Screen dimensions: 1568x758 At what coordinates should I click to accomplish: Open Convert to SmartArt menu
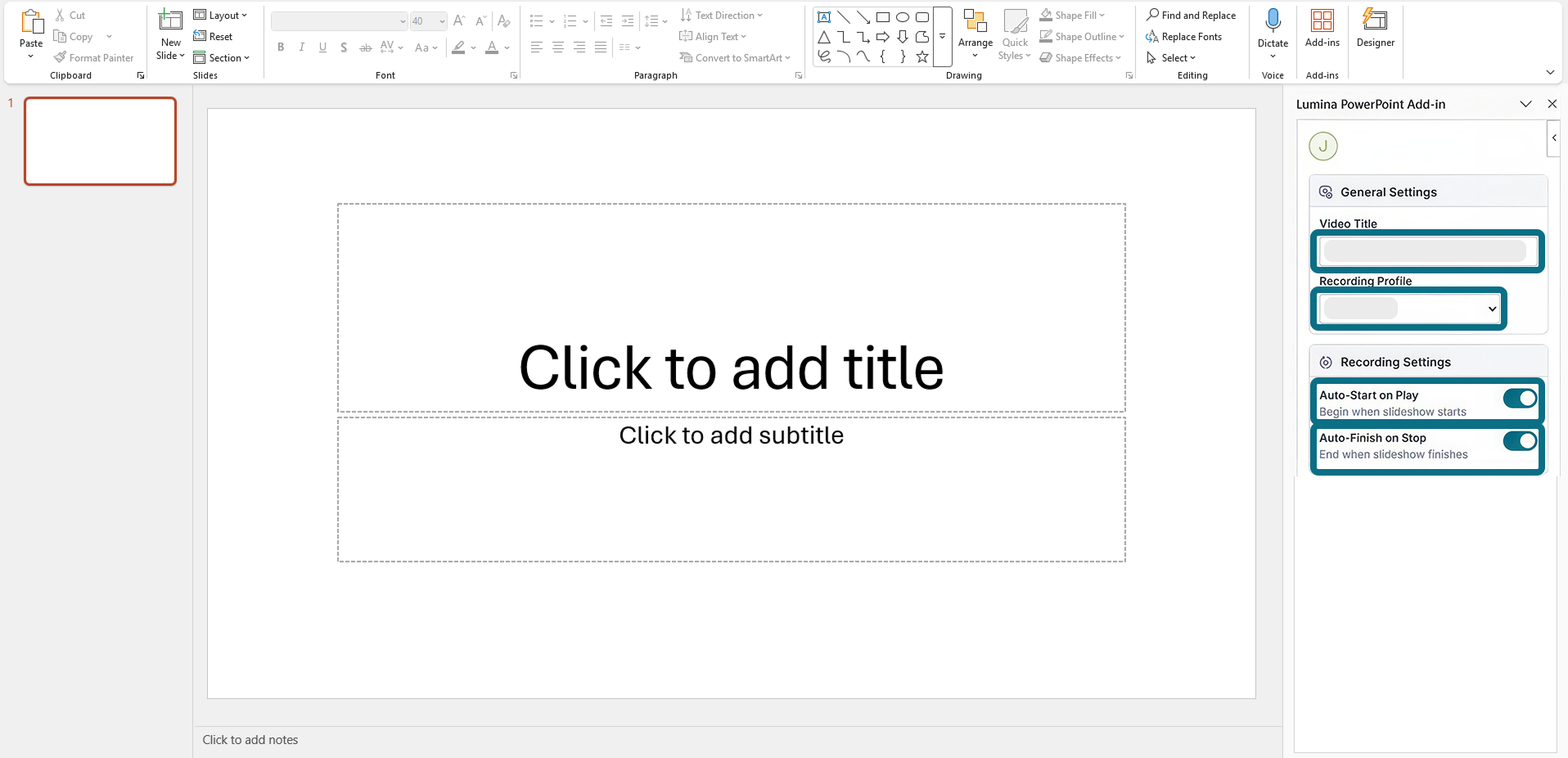735,58
